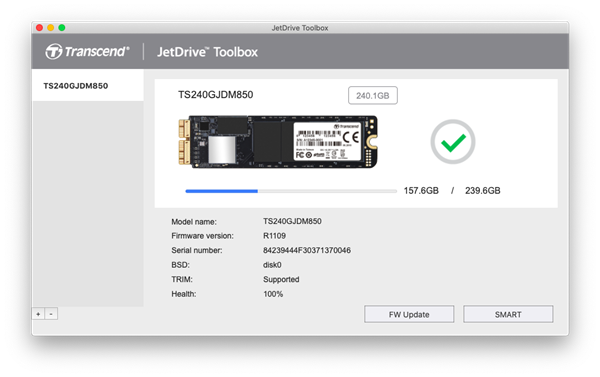Click the TRIM value Supported
Viewport: 600px width, 377px height.
[281, 279]
